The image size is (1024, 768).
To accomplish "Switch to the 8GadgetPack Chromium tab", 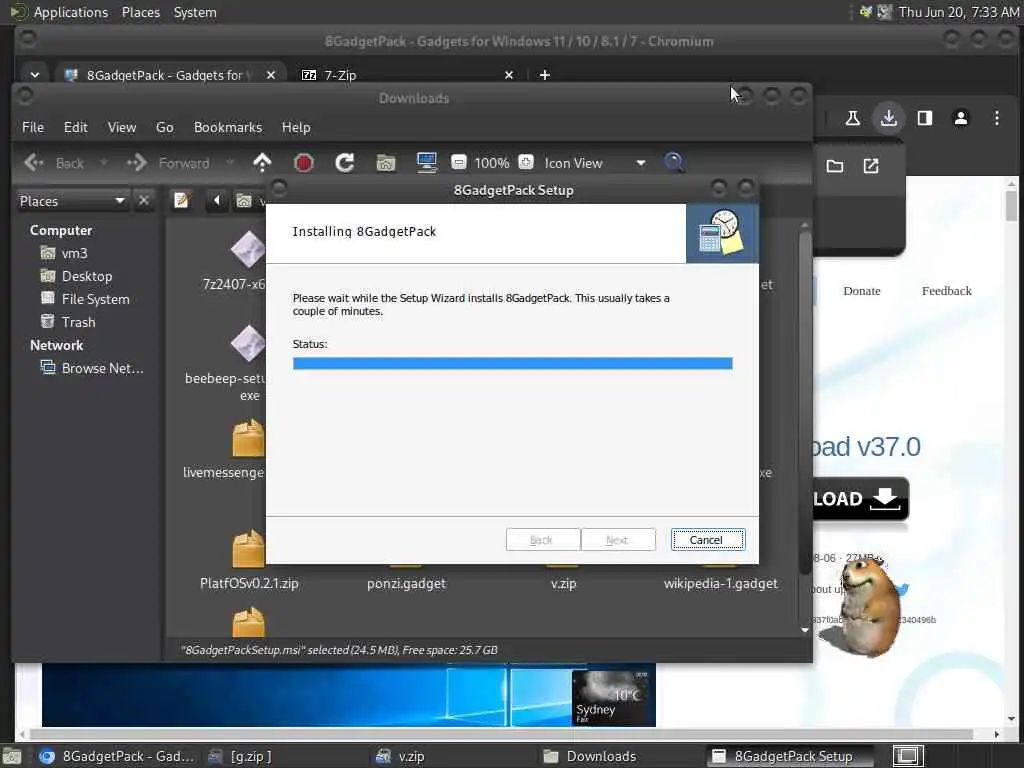I will (x=163, y=75).
